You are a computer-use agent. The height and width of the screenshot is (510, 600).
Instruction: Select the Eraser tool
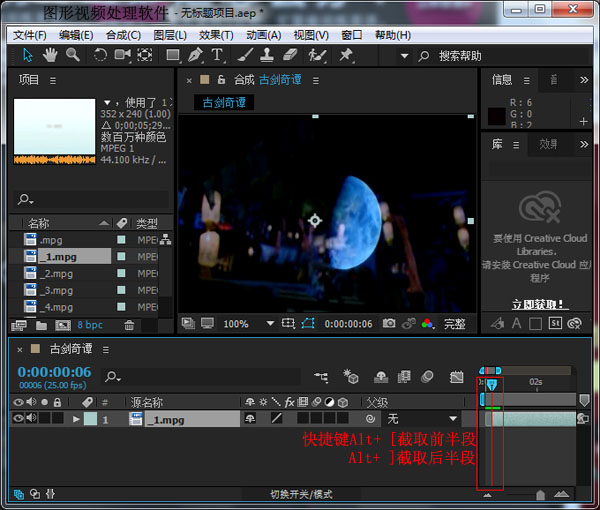point(290,55)
